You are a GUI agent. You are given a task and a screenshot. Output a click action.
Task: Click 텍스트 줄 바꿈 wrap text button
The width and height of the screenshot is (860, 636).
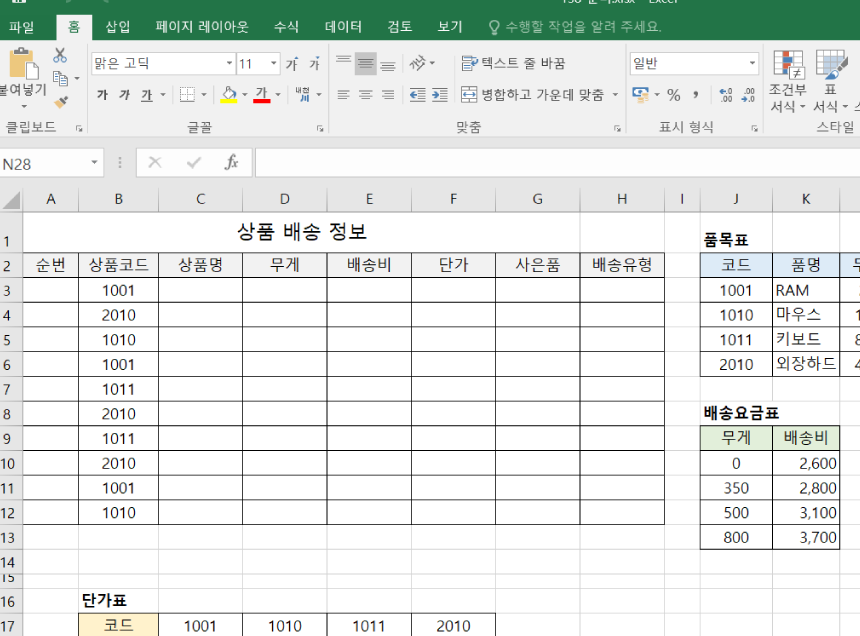[x=513, y=64]
